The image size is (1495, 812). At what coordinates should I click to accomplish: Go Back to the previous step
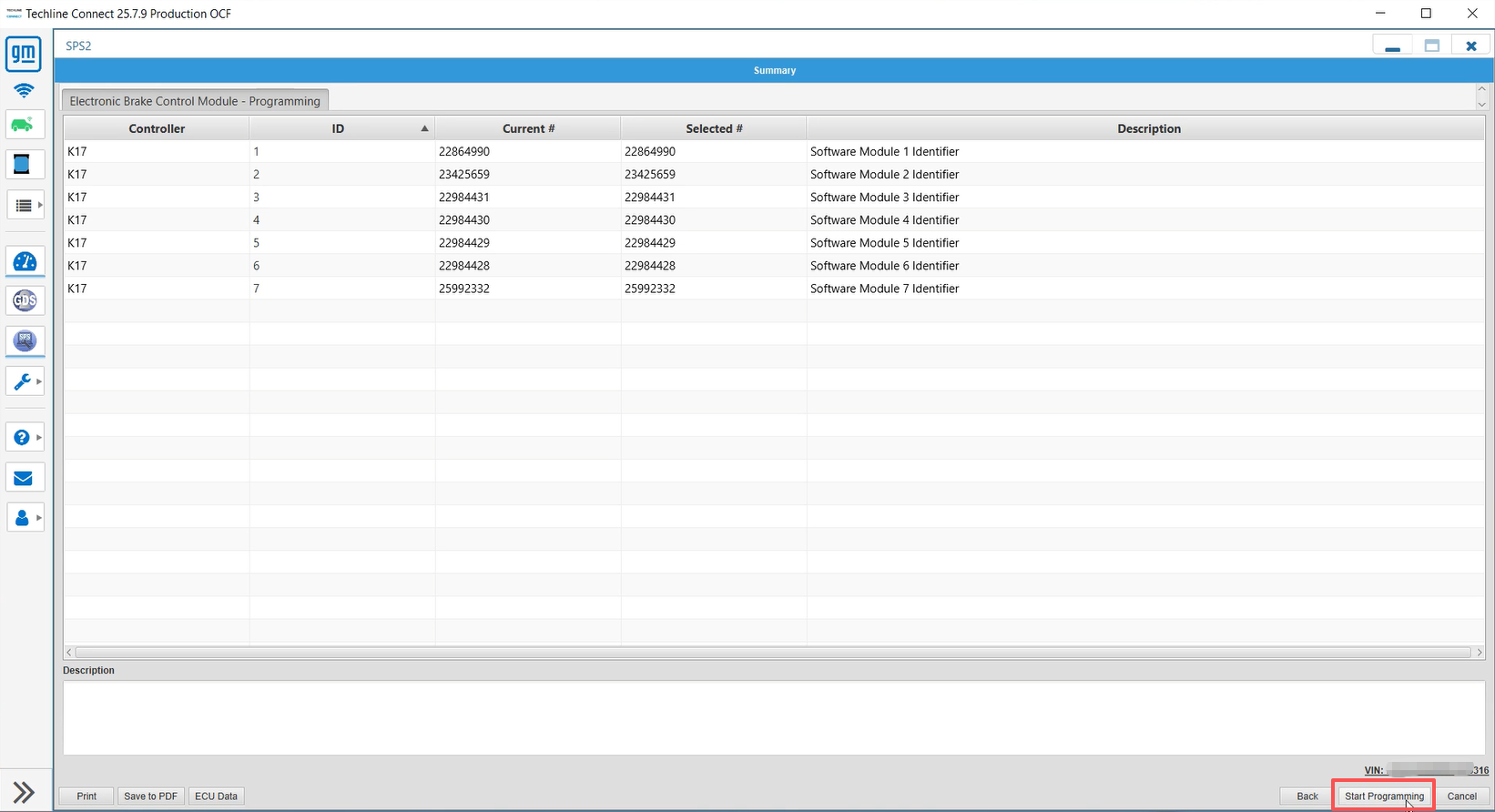coord(1307,796)
